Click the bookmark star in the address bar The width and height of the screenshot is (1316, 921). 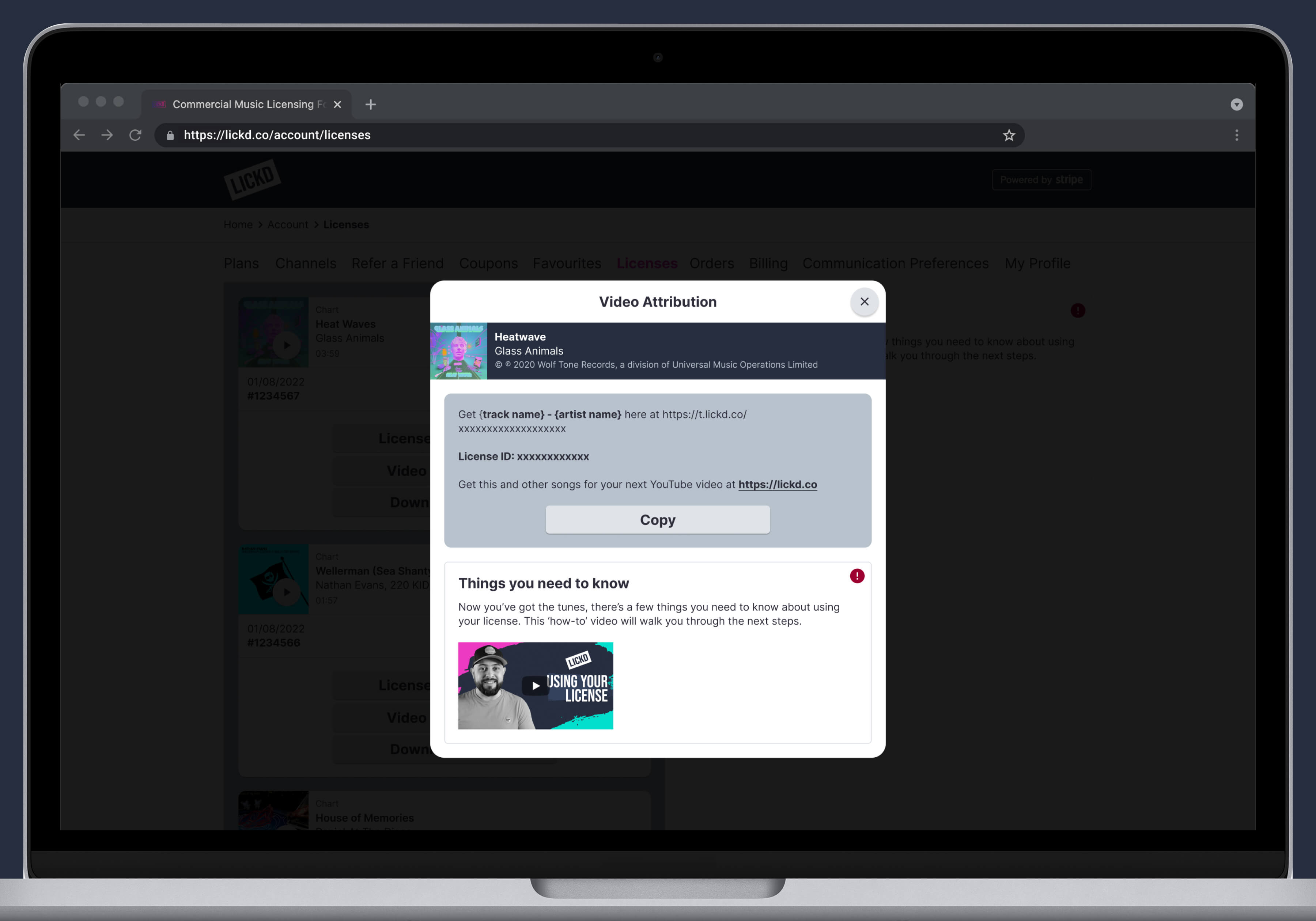1009,135
